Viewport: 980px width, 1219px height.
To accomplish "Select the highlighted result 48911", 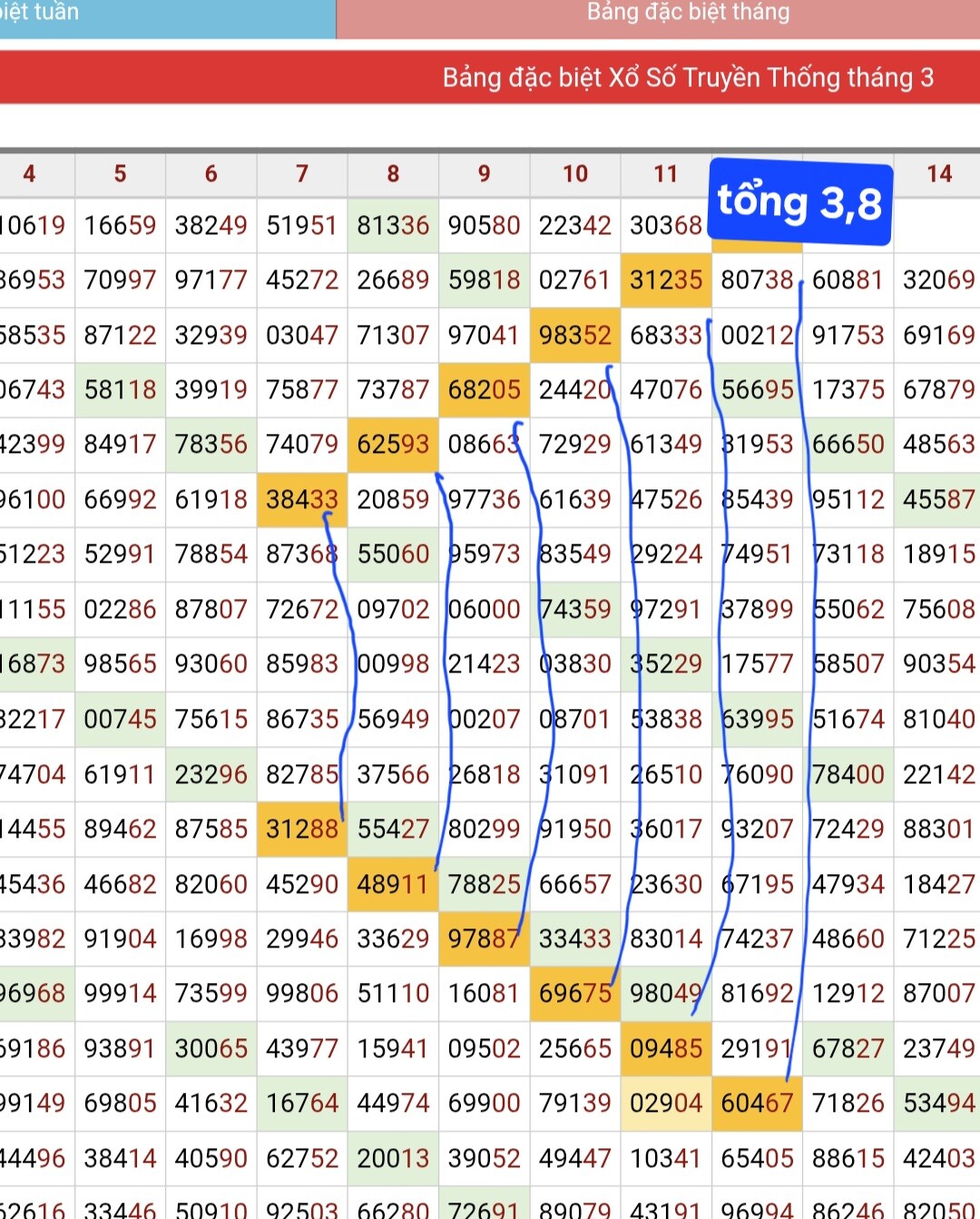I will [x=393, y=884].
